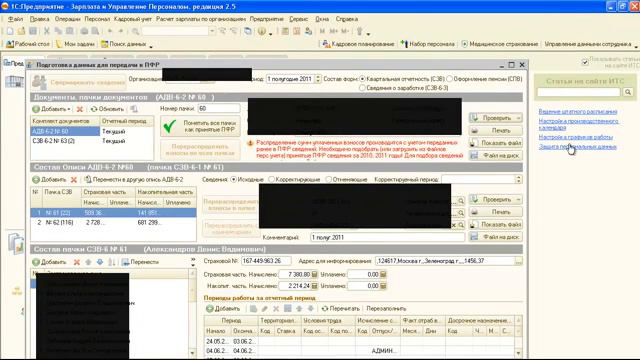
Task: Click Перечитать refresh in Периоды работы toolbar
Action: (340, 309)
